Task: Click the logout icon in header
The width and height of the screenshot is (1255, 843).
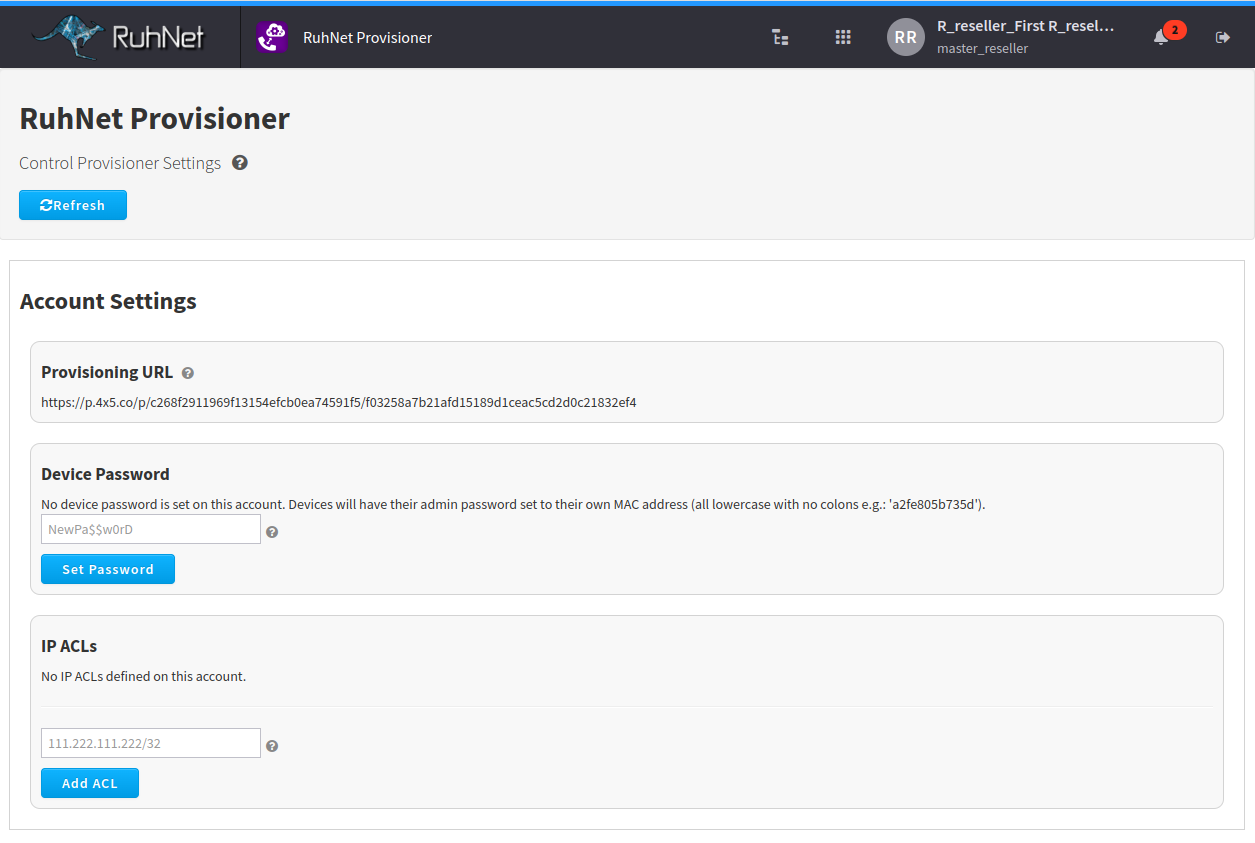Action: 1222,37
